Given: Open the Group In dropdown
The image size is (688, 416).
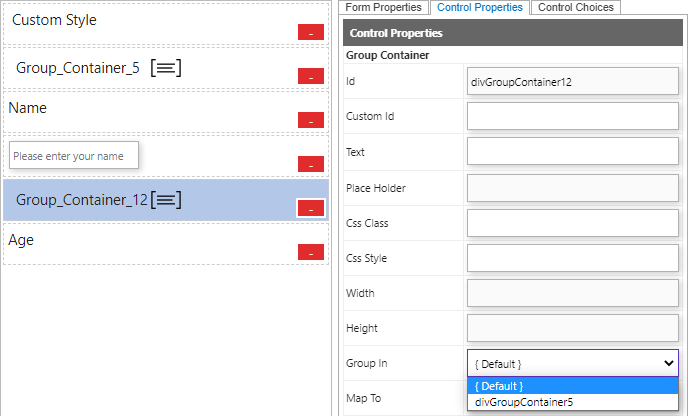Looking at the screenshot, I should (x=572, y=363).
